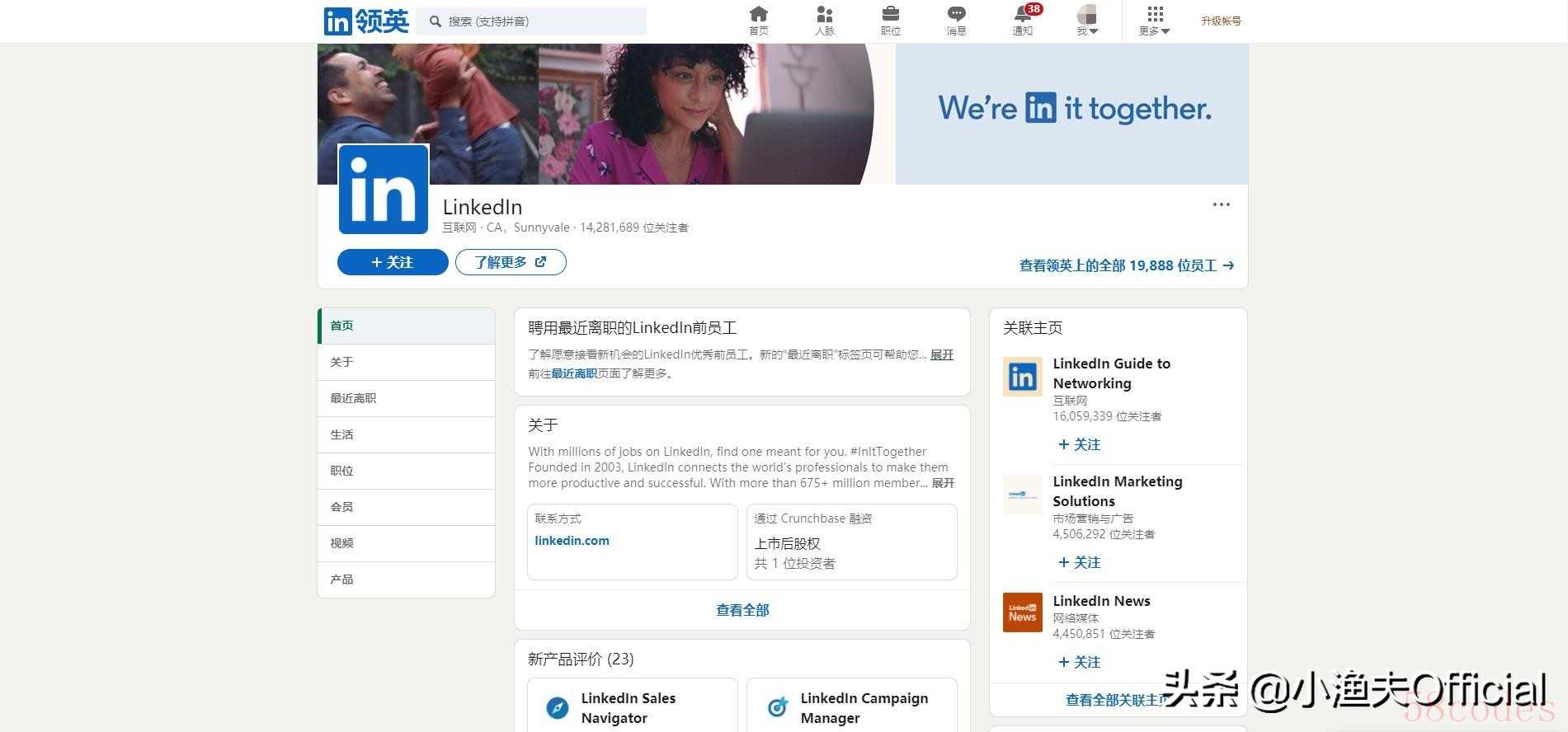Open LinkedIn Guide to Networking logo icon
The width and height of the screenshot is (1568, 732).
pos(1023,377)
